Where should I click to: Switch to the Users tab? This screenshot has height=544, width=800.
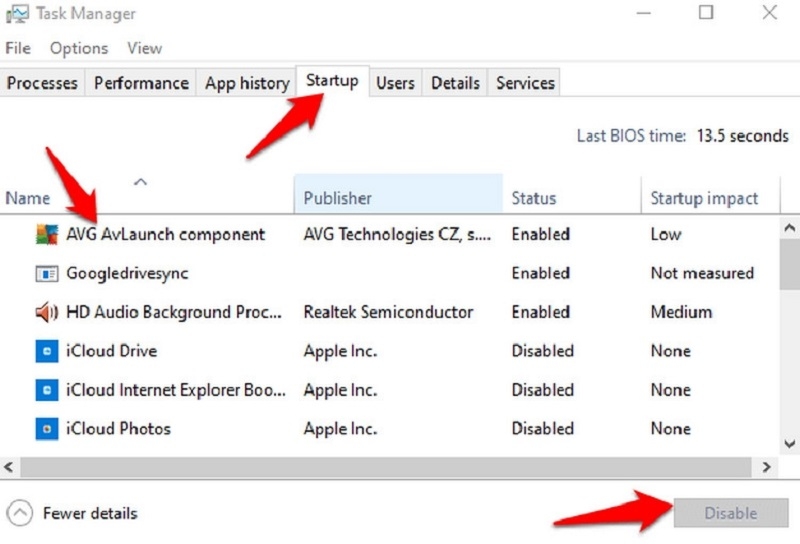[x=395, y=83]
